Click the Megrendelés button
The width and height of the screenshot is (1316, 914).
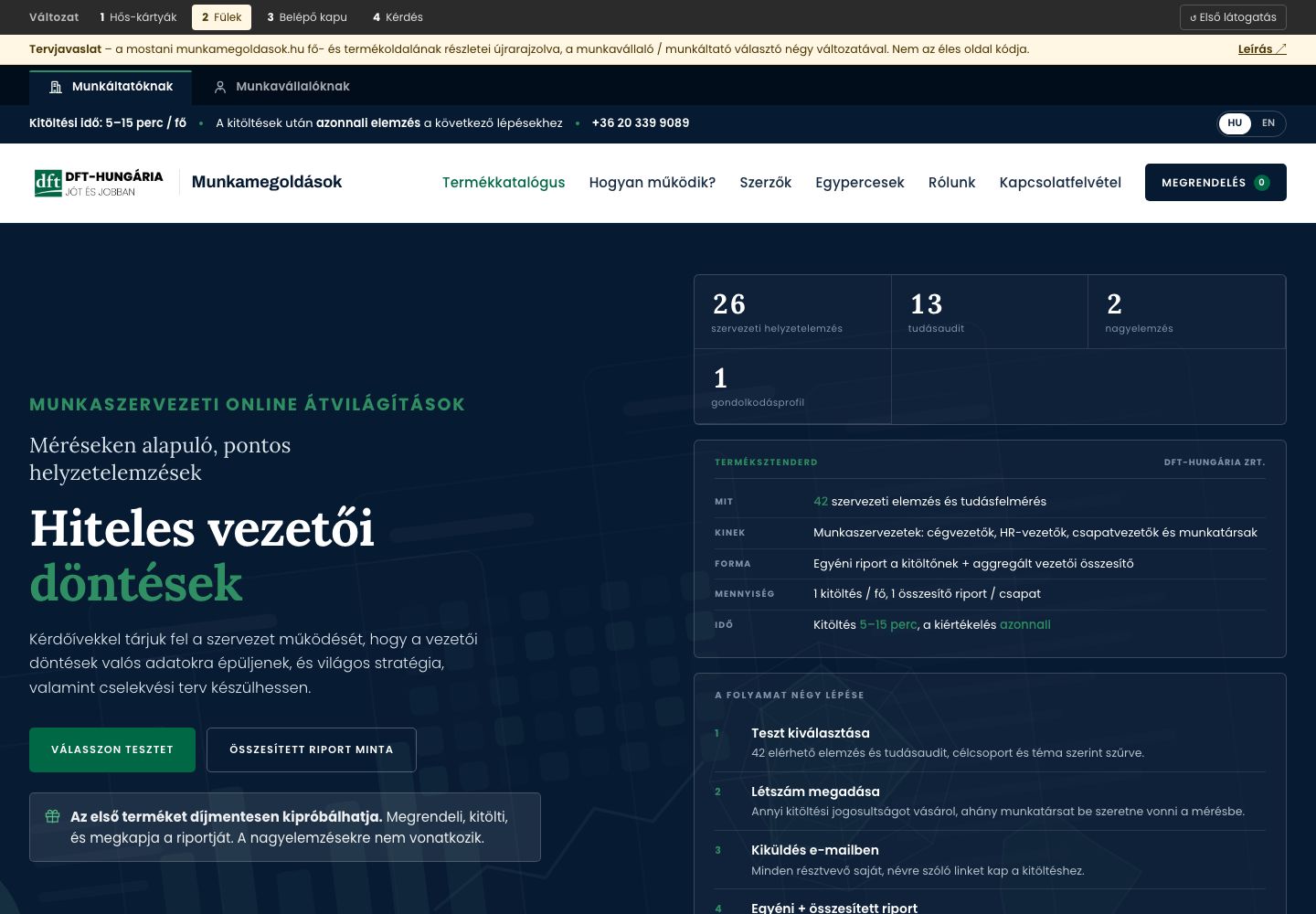coord(1215,183)
